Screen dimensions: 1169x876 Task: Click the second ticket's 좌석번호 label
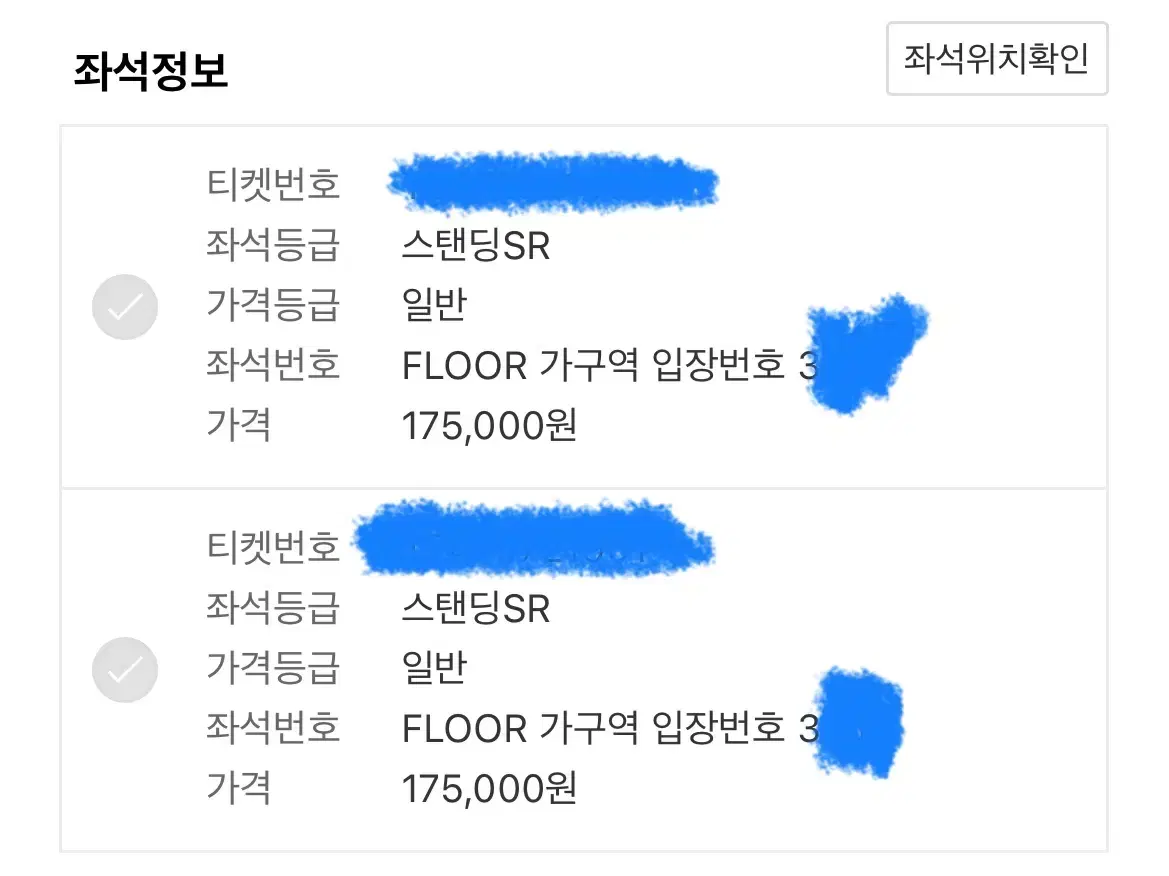(x=273, y=728)
